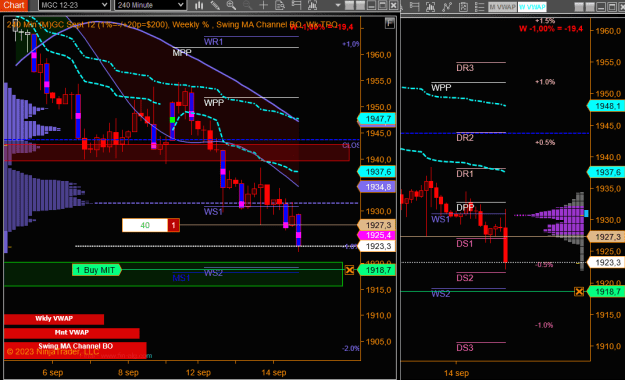Select the 1 Buy MIT order flag
The width and height of the screenshot is (625, 380).
(96, 270)
